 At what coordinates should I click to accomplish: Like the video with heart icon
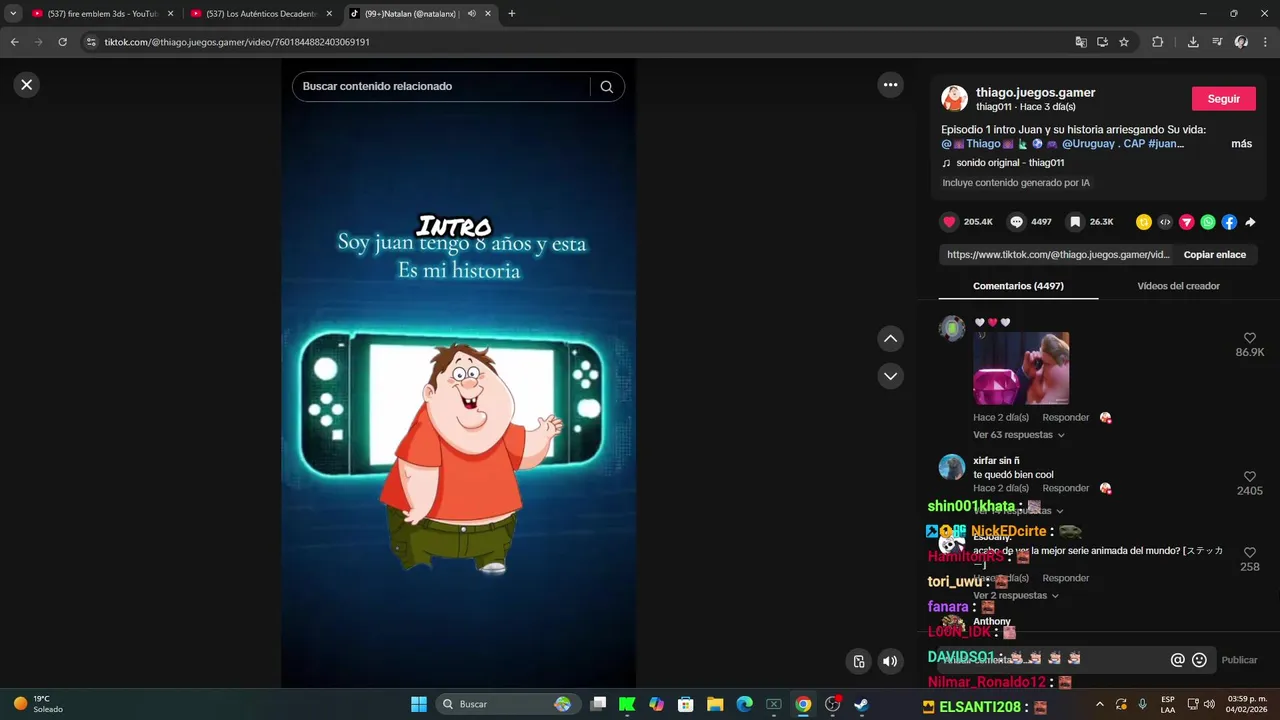pos(949,222)
